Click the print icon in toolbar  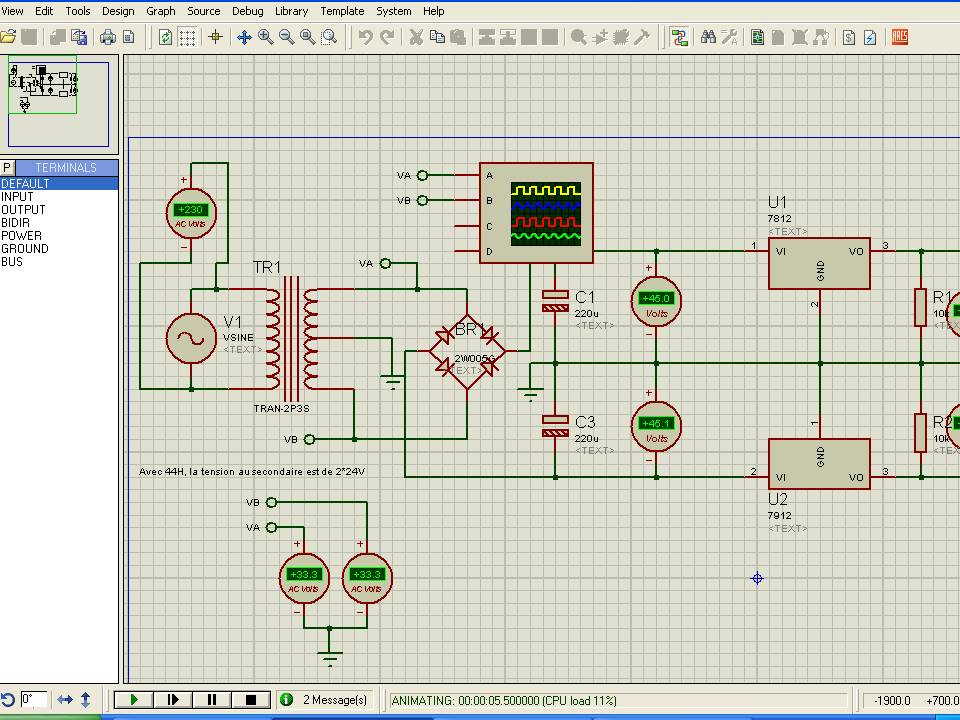[108, 37]
